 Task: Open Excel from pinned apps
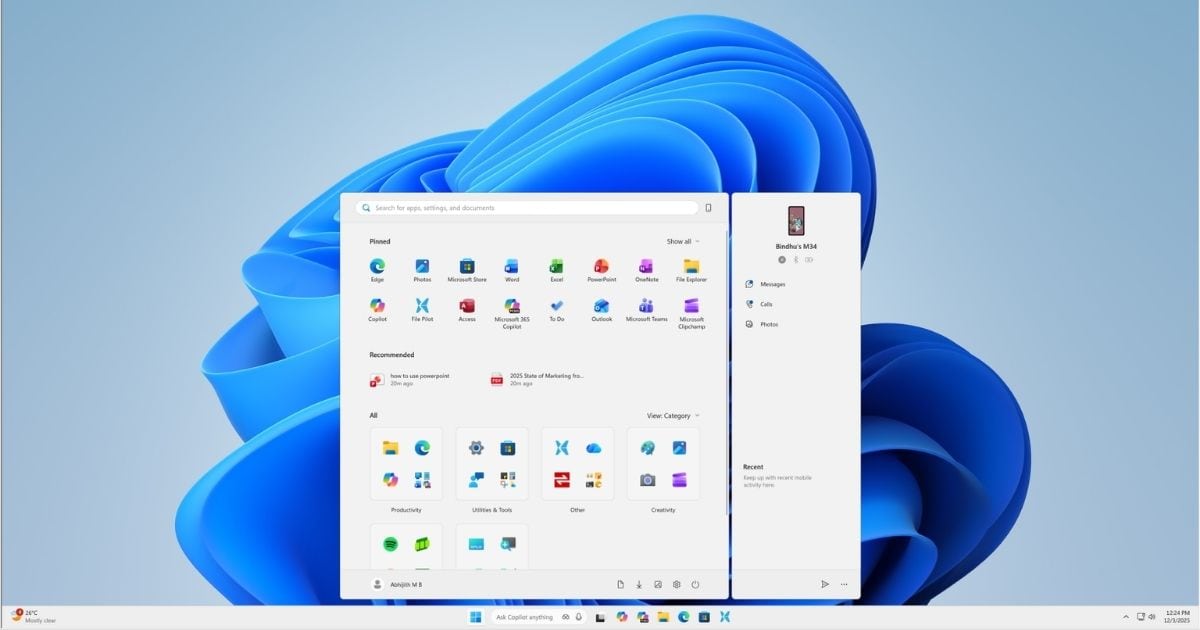click(x=556, y=270)
